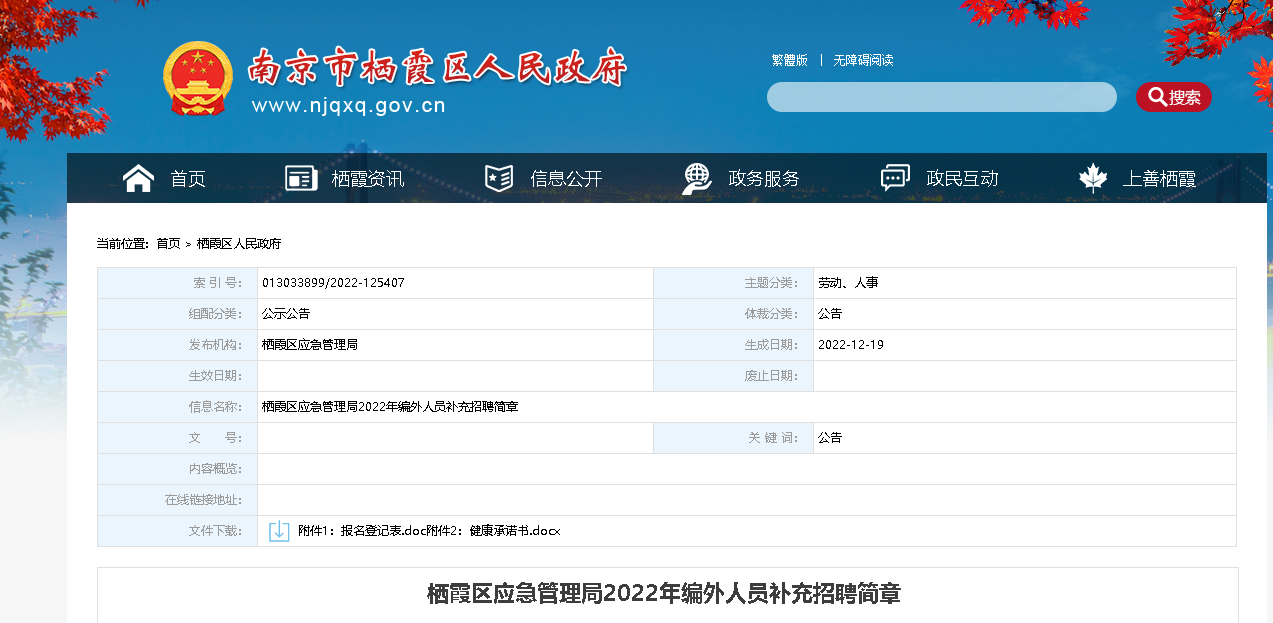Click the home house icon in navigation
This screenshot has width=1273, height=623.
pyautogui.click(x=138, y=178)
